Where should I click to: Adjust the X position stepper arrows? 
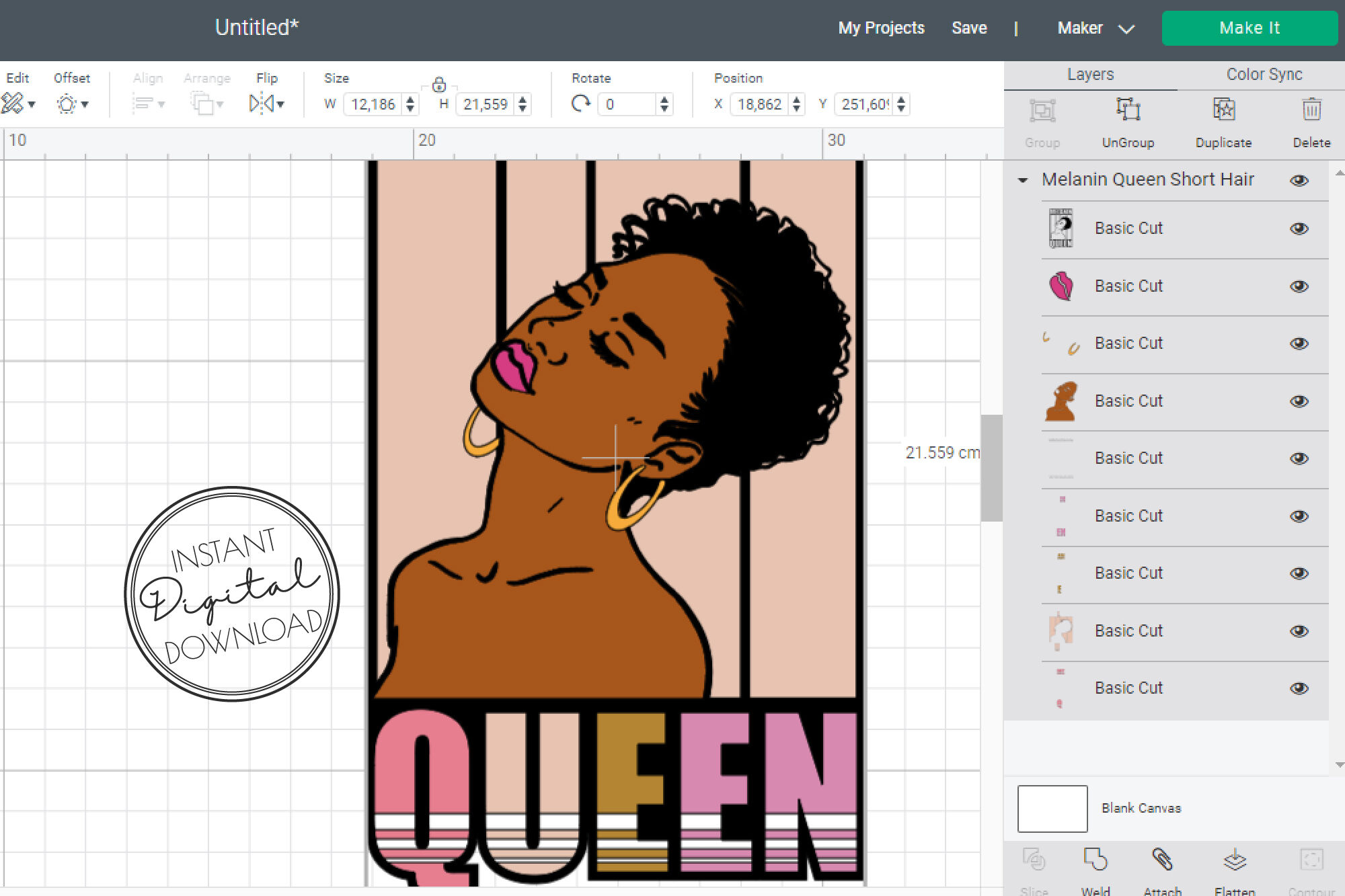tap(796, 104)
